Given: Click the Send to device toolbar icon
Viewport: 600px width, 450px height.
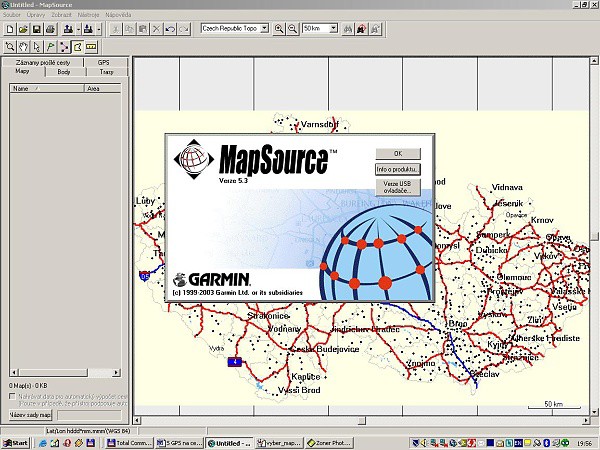Looking at the screenshot, I should click(68, 29).
